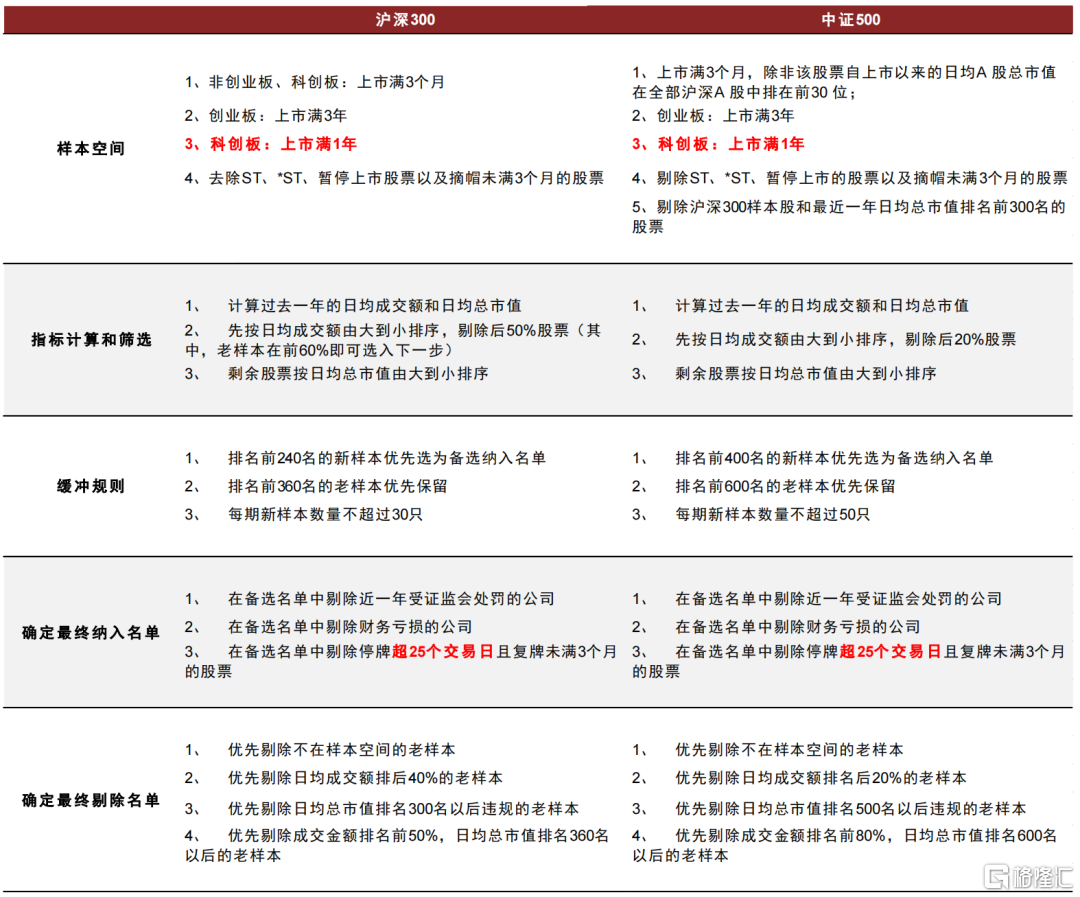Click 计算过去一年的日均成交额 in 中证500 column

pyautogui.click(x=800, y=305)
